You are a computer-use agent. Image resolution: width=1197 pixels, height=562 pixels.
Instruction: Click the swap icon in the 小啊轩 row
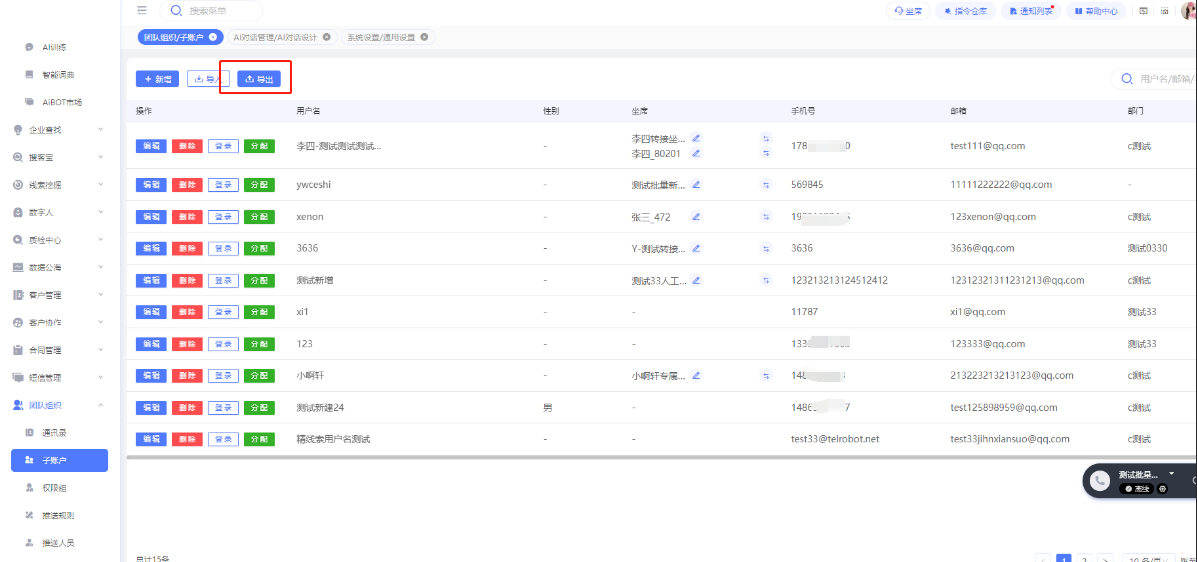click(x=767, y=376)
